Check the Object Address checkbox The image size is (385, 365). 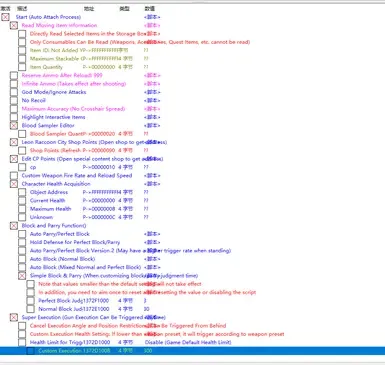(22, 192)
